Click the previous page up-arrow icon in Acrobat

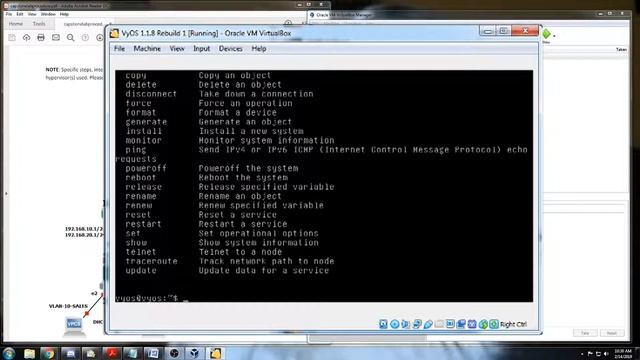point(85,38)
